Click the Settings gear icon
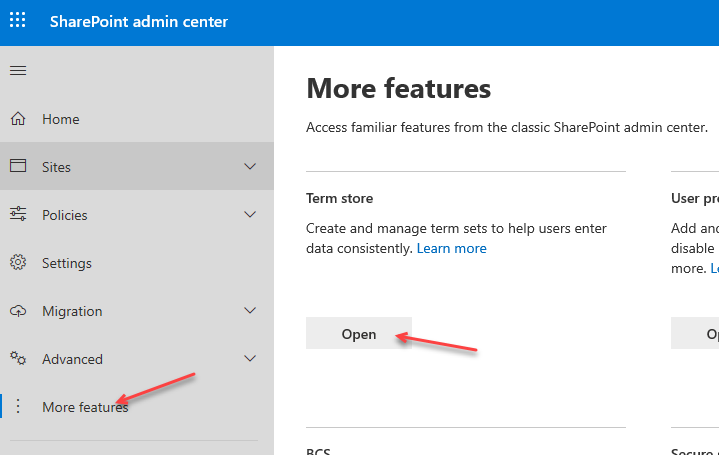This screenshot has width=719, height=455. coord(18,263)
